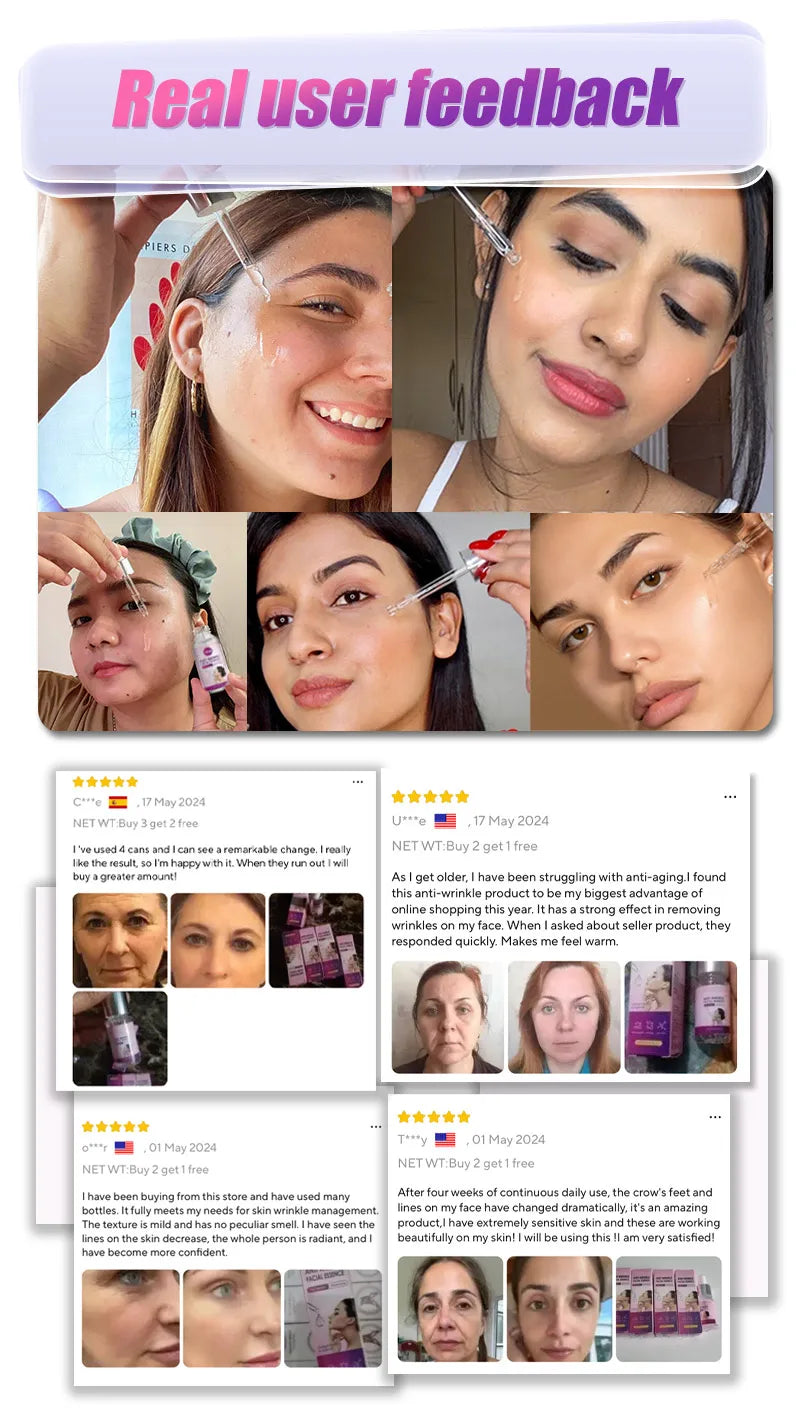Click the US flag icon beside U***e
Screen dimensions: 800x1424
click(445, 821)
